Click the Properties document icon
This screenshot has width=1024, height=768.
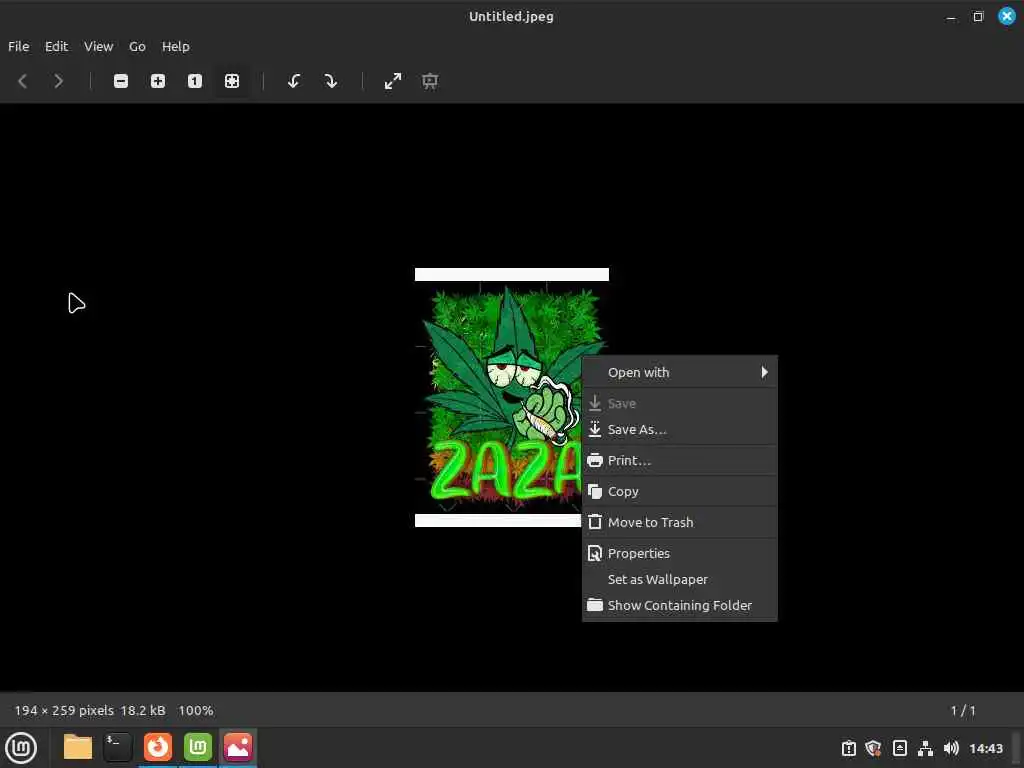click(595, 553)
